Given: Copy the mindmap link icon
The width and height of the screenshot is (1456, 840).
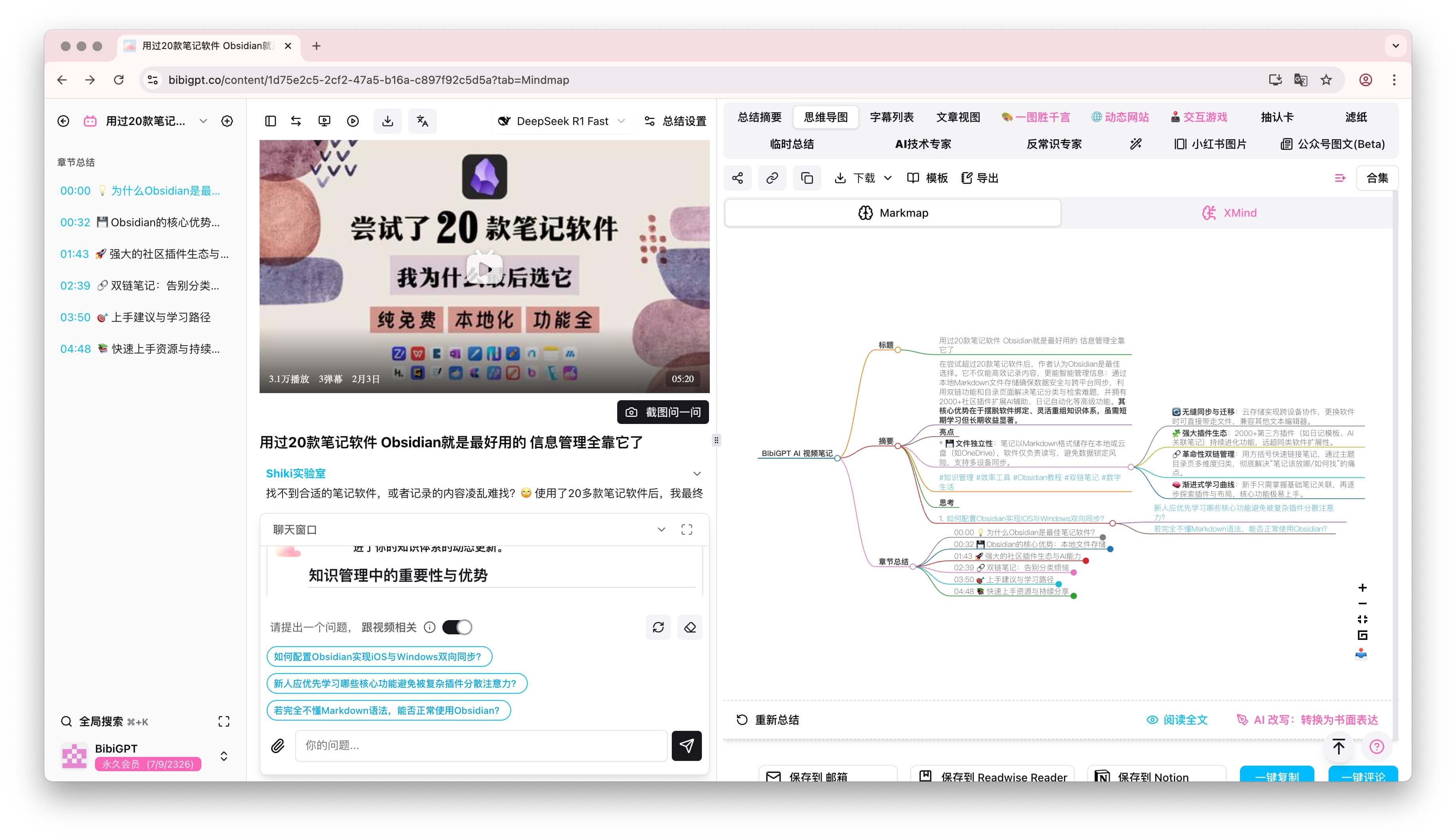Looking at the screenshot, I should [x=772, y=178].
